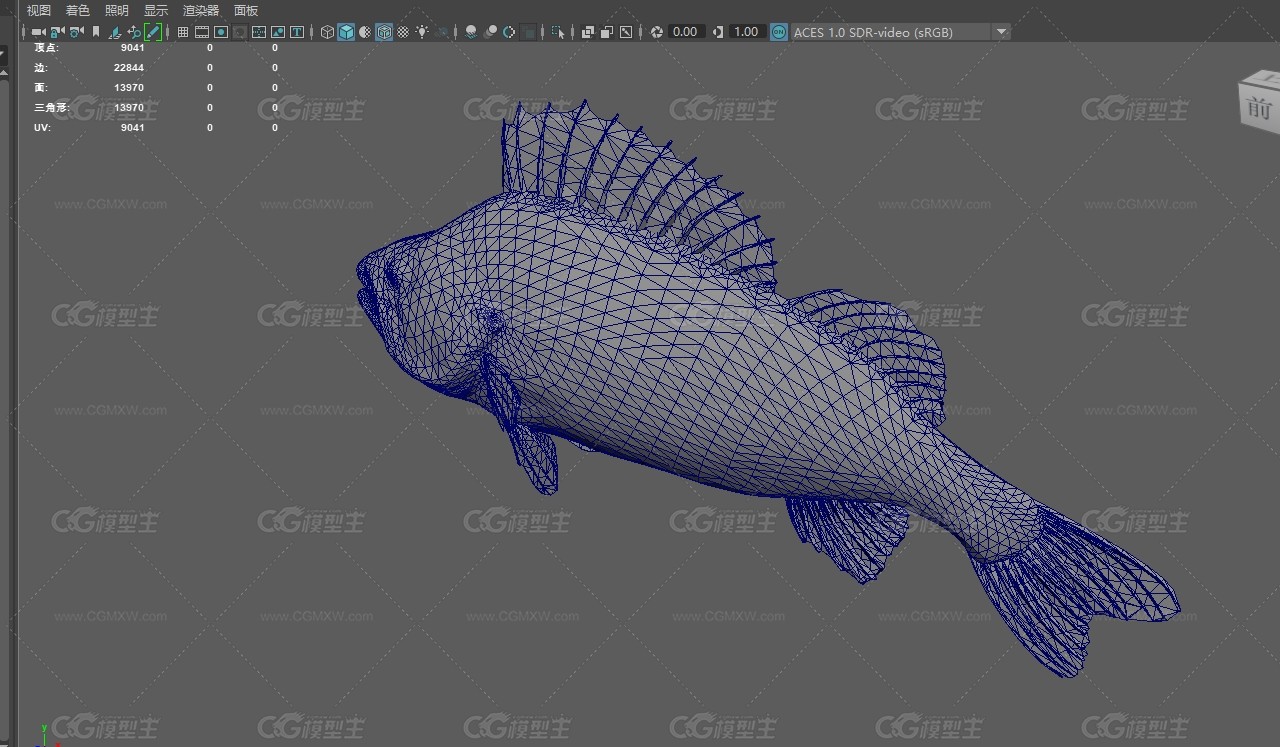Toggle the Safe Title icon
The width and height of the screenshot is (1280, 747).
click(x=297, y=32)
